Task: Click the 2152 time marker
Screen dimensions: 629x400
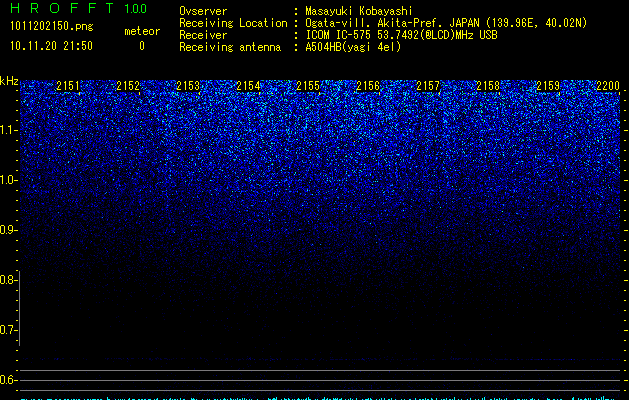Action: point(128,86)
